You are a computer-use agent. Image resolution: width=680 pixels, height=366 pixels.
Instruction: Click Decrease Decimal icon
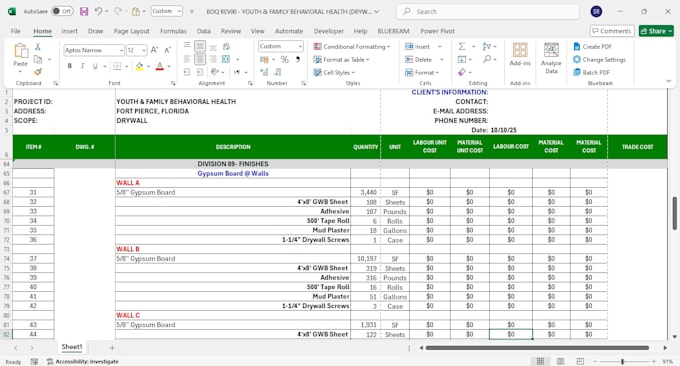tap(278, 72)
